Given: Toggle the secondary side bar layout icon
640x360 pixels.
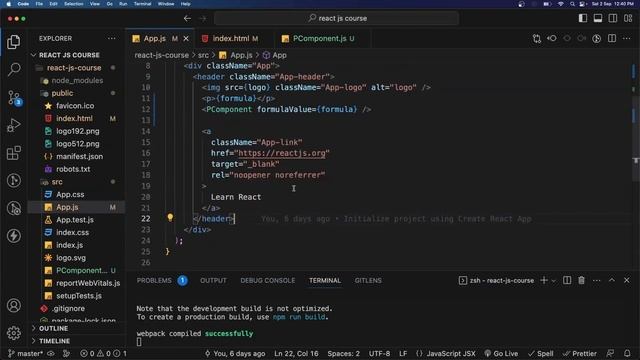Looking at the screenshot, I should pos(613,18).
